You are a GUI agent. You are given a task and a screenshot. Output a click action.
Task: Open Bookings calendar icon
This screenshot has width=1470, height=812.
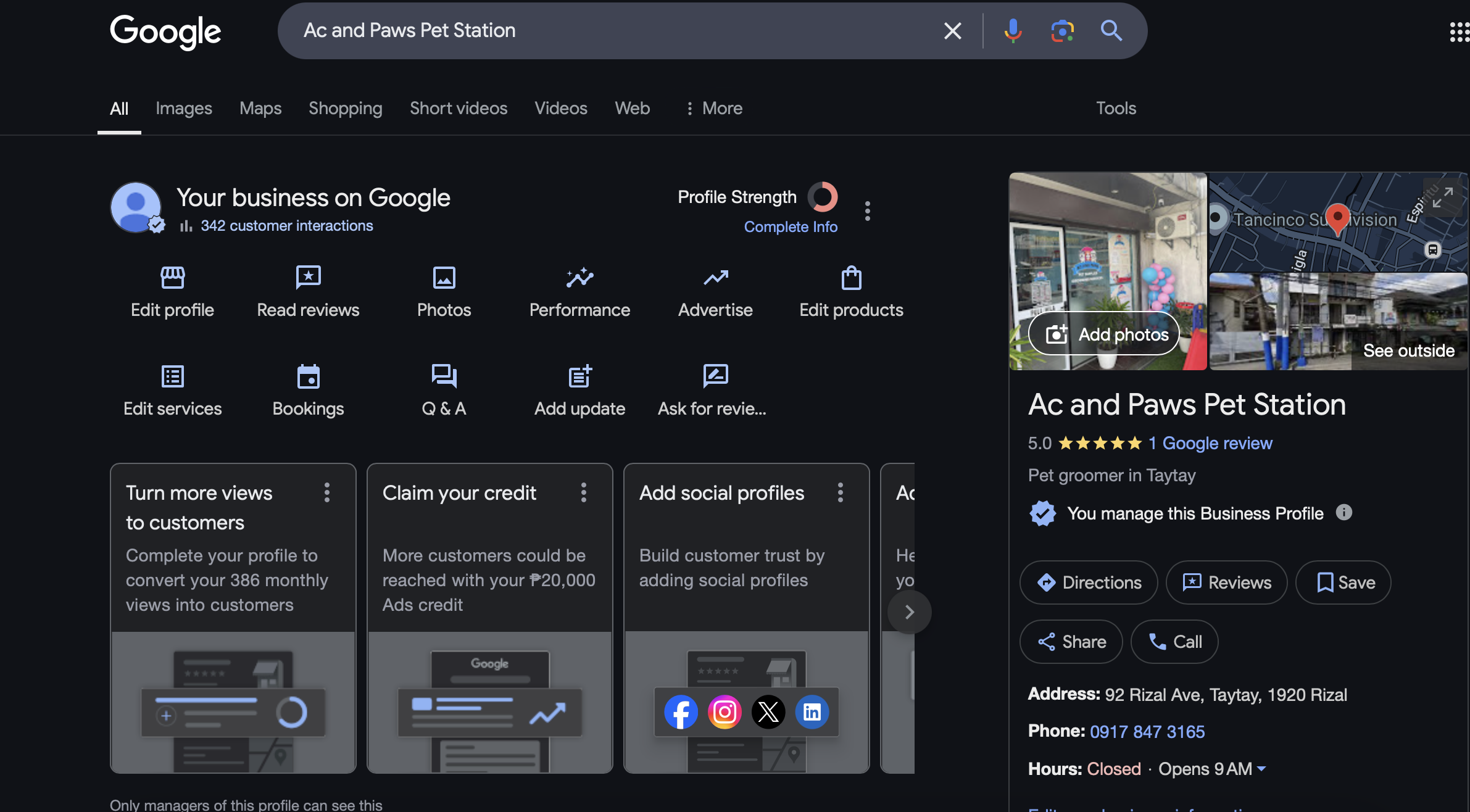pos(308,376)
